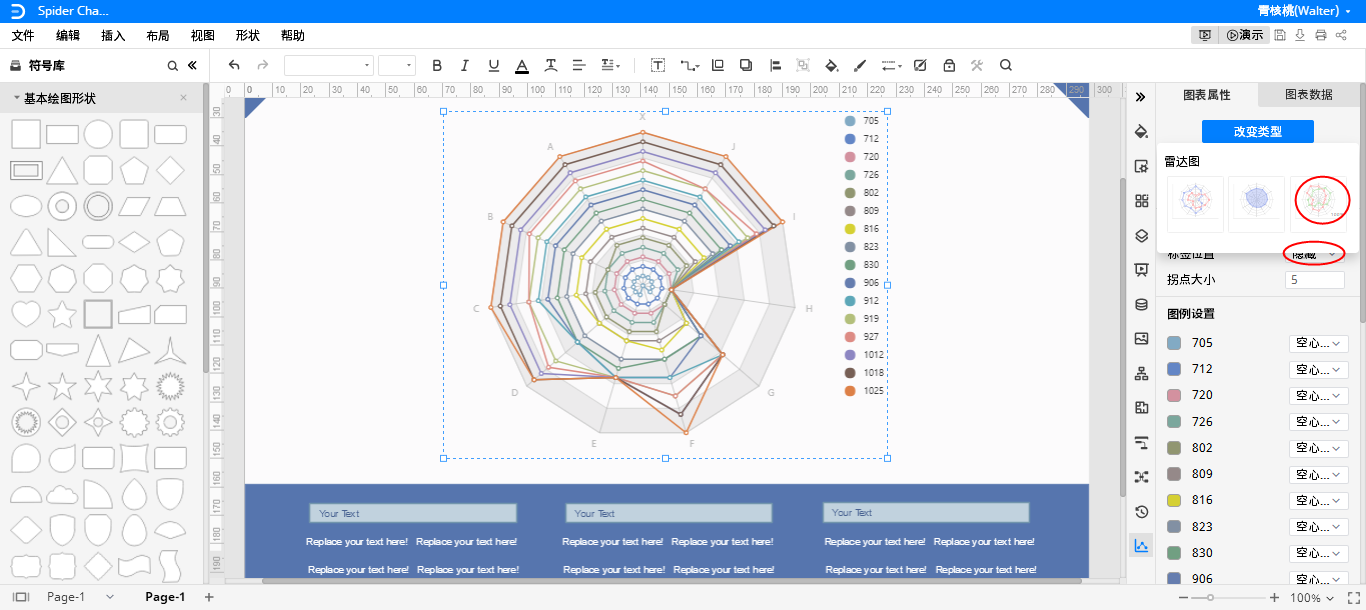Viewport: 1366px width, 610px height.
Task: Open the 视图 menu
Action: [203, 35]
